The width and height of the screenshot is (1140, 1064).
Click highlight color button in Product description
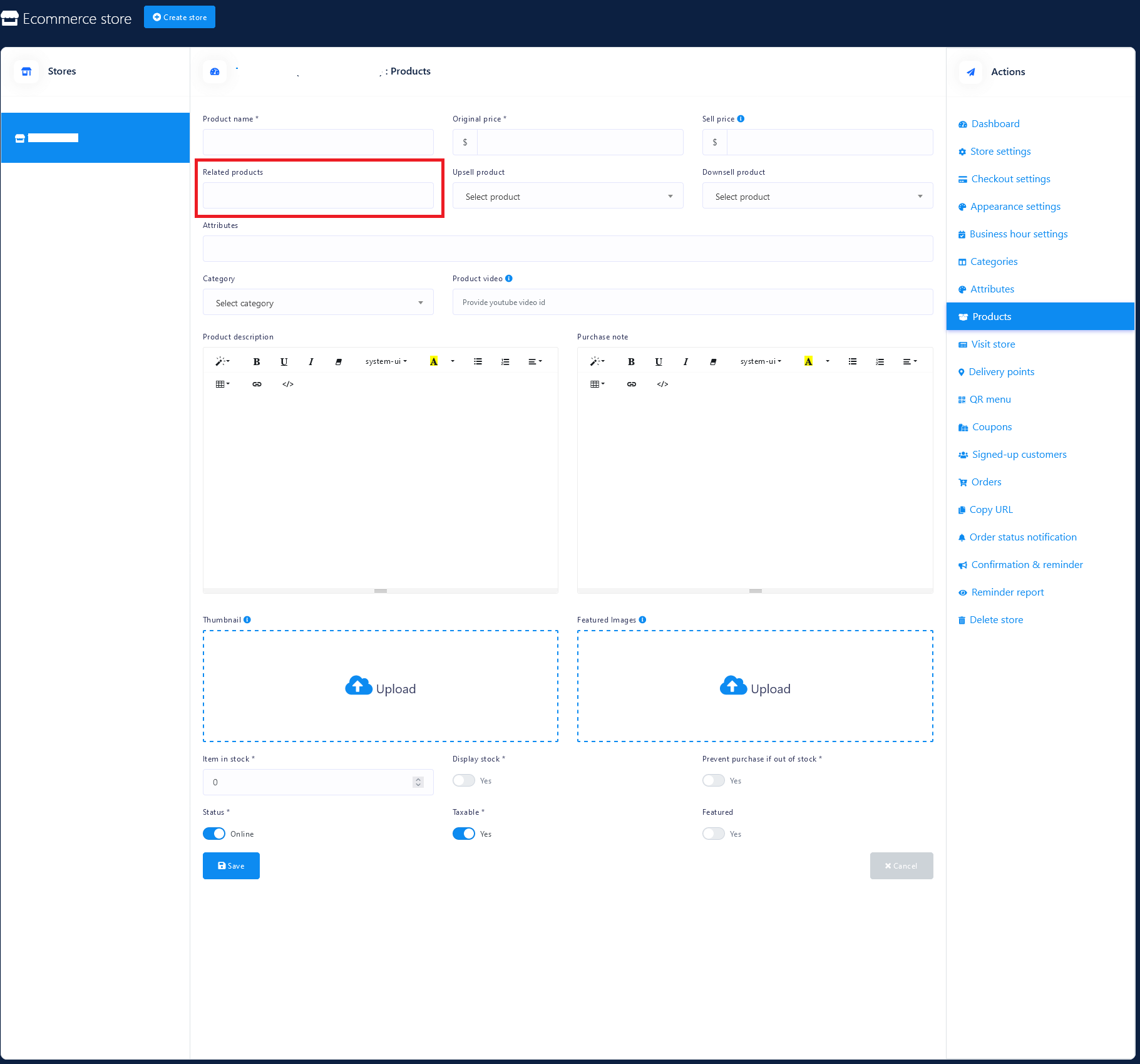pos(433,361)
